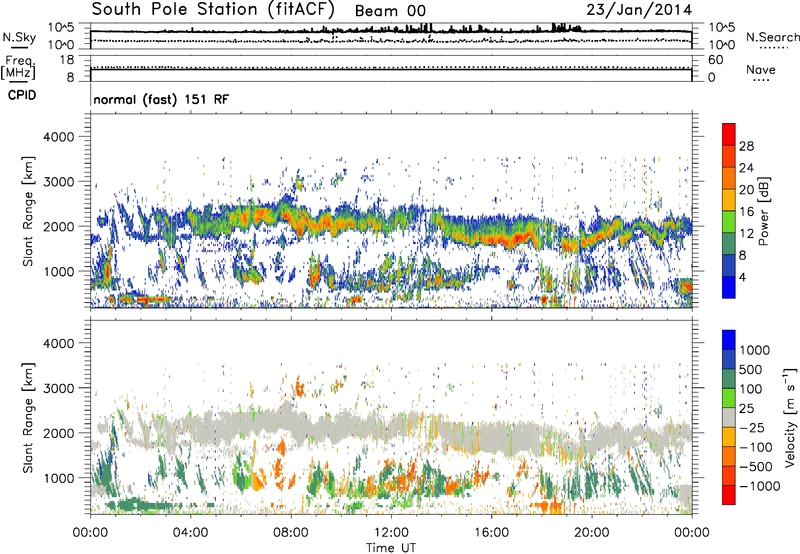Click the 'Beam 00' label
800x554 pixels.
390,11
